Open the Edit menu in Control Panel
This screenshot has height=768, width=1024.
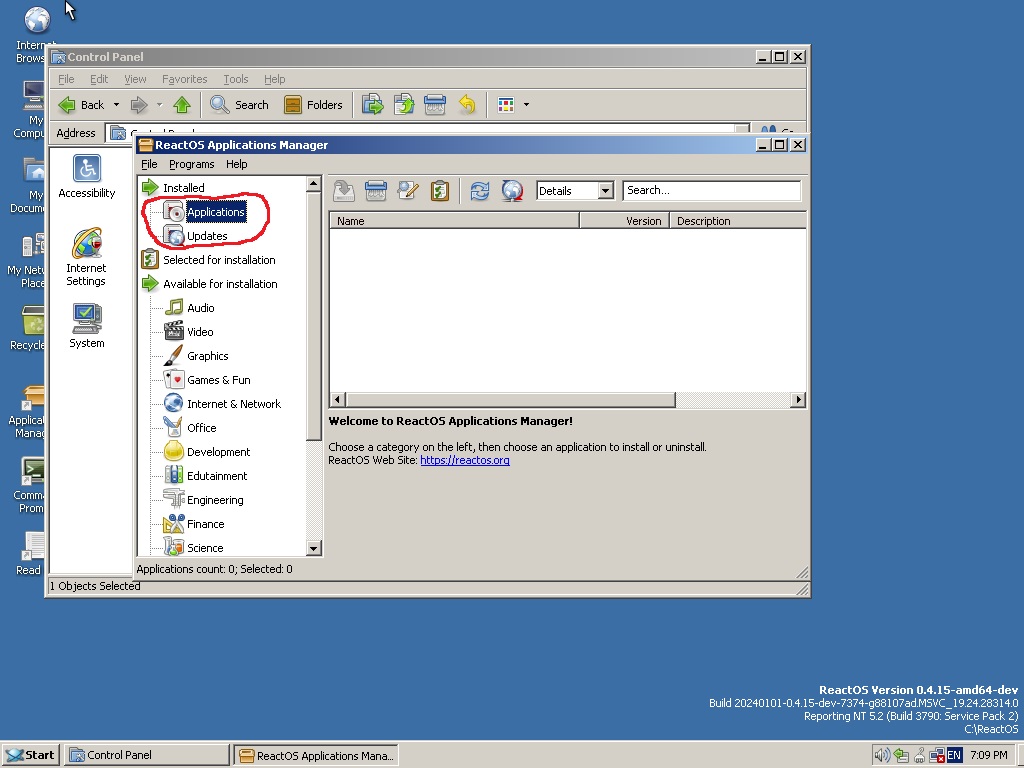click(x=99, y=79)
